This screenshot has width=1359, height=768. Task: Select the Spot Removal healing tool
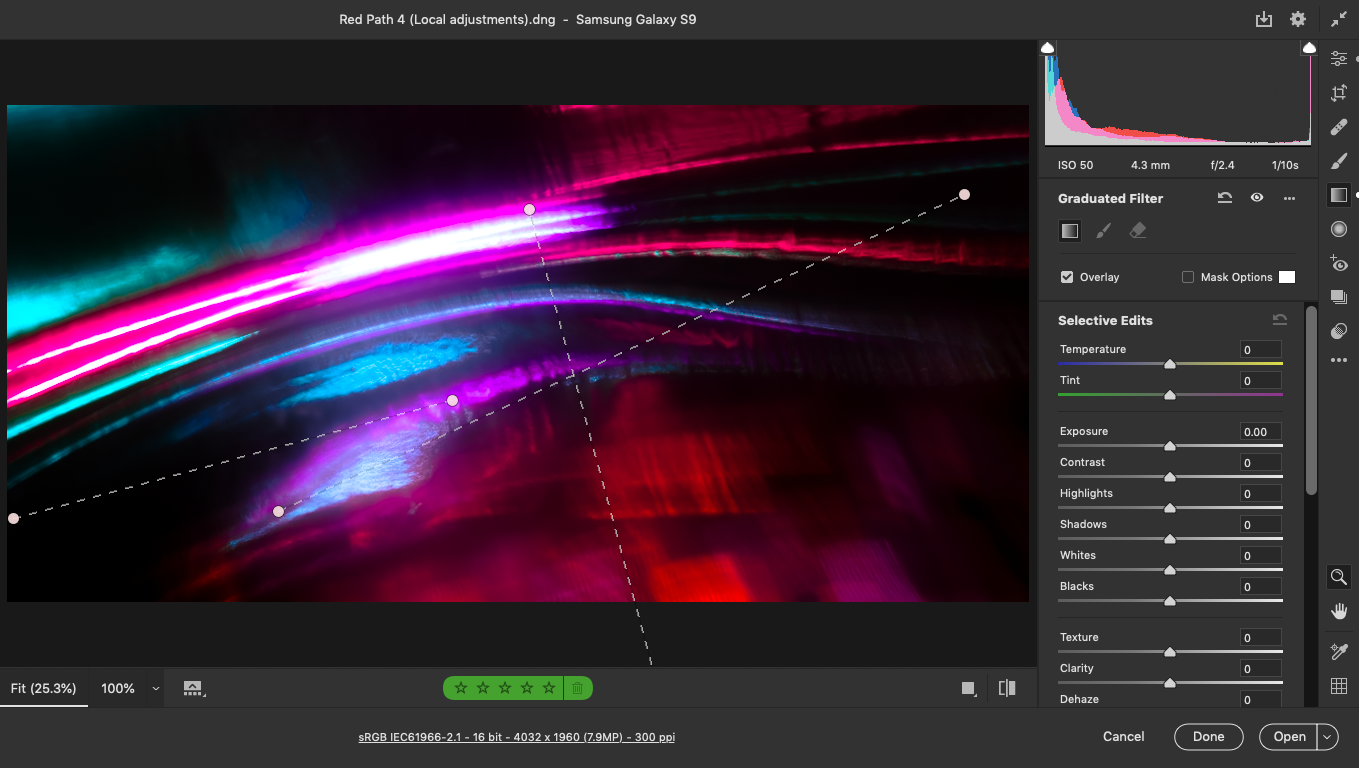[x=1339, y=127]
